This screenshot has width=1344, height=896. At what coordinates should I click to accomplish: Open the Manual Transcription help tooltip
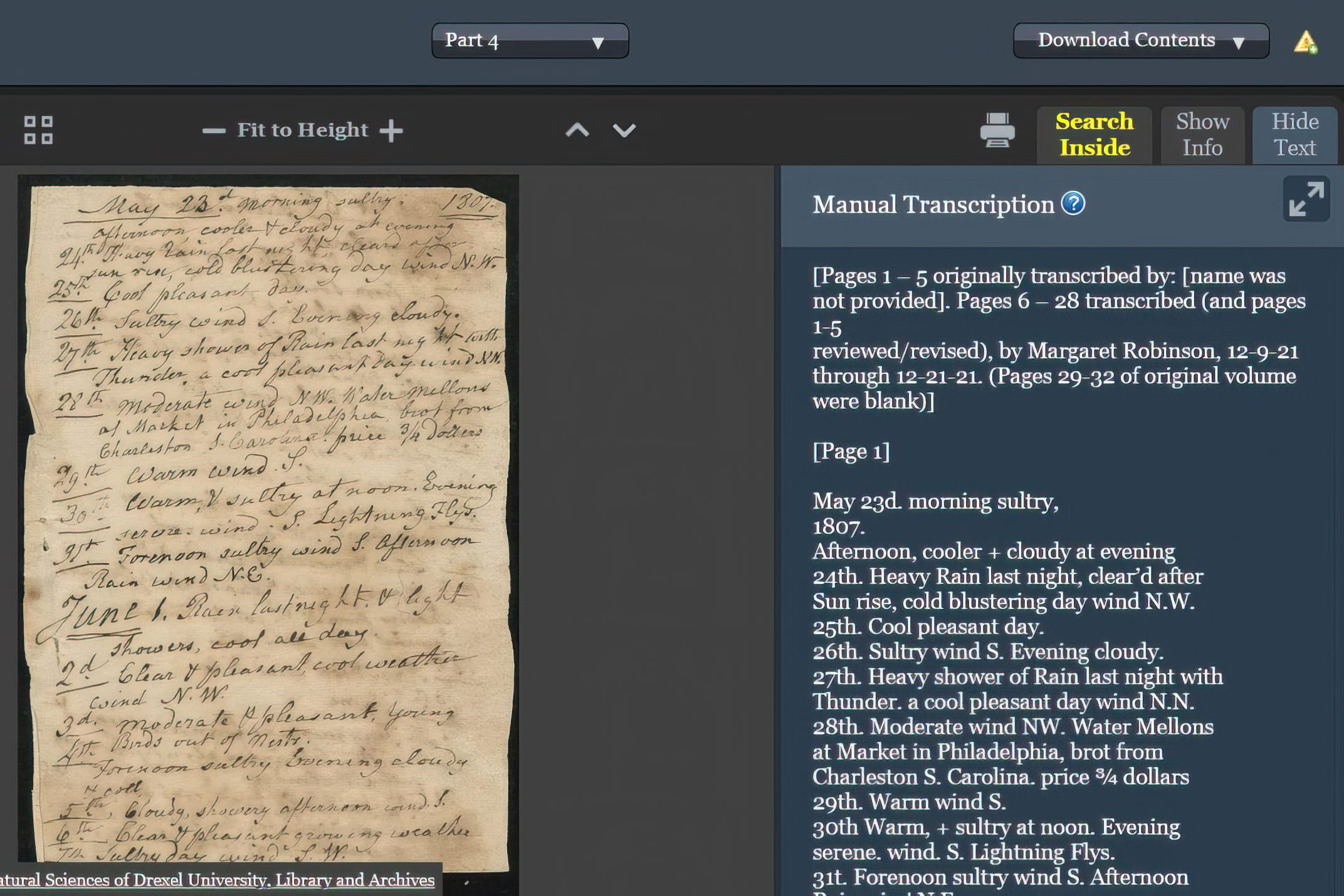click(1073, 203)
